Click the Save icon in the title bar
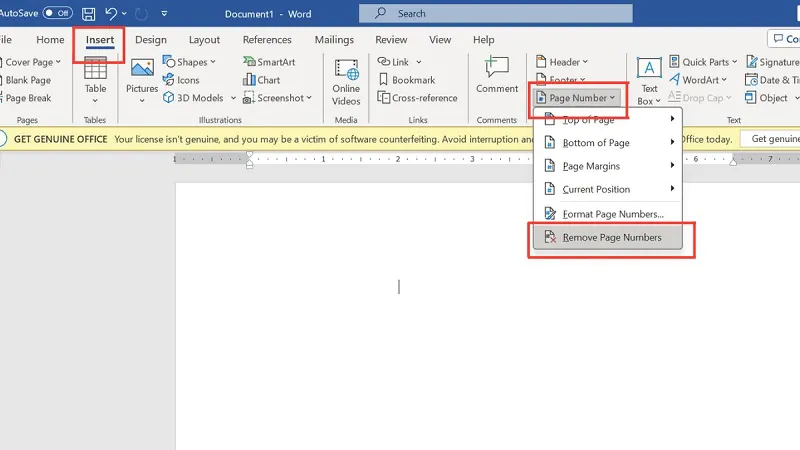 [88, 14]
